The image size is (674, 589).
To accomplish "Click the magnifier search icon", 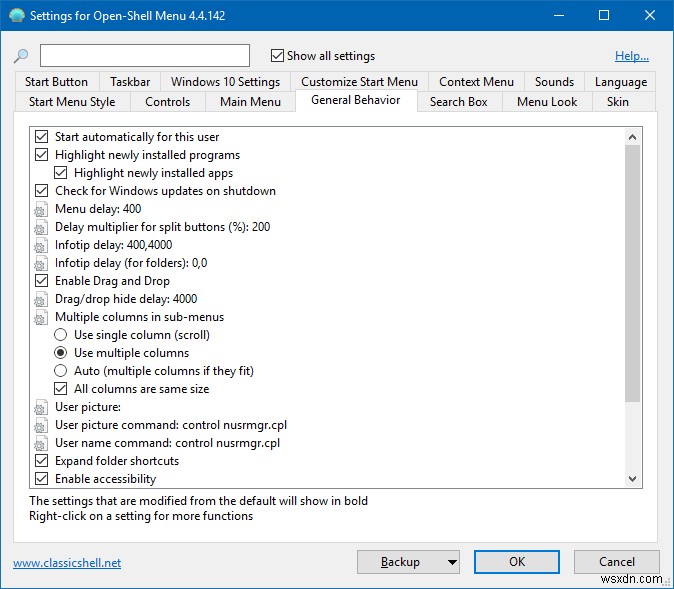I will point(21,56).
